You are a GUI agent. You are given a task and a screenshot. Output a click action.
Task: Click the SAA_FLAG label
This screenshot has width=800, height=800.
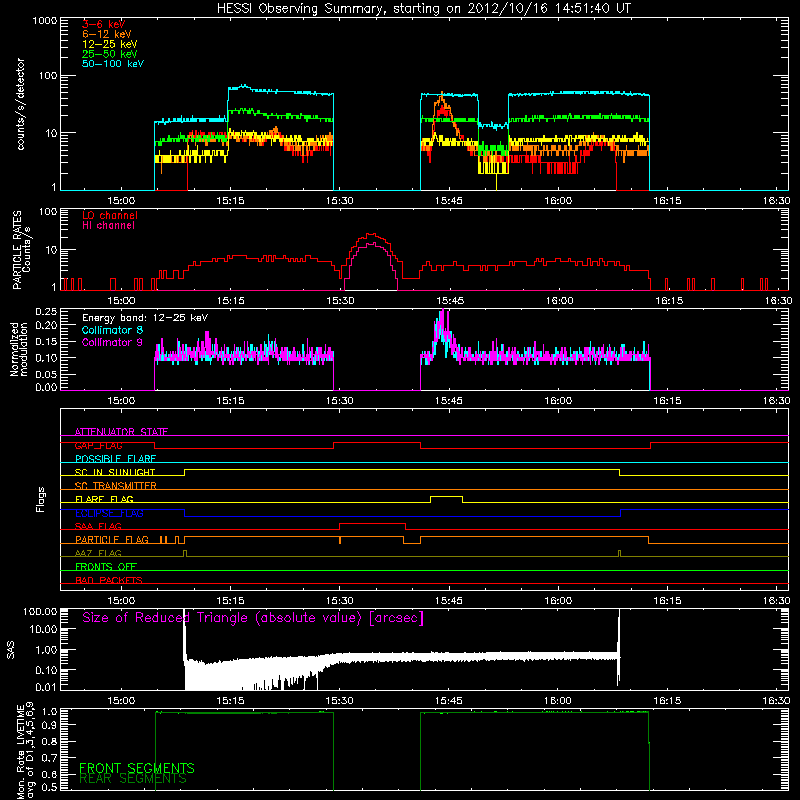[98, 526]
